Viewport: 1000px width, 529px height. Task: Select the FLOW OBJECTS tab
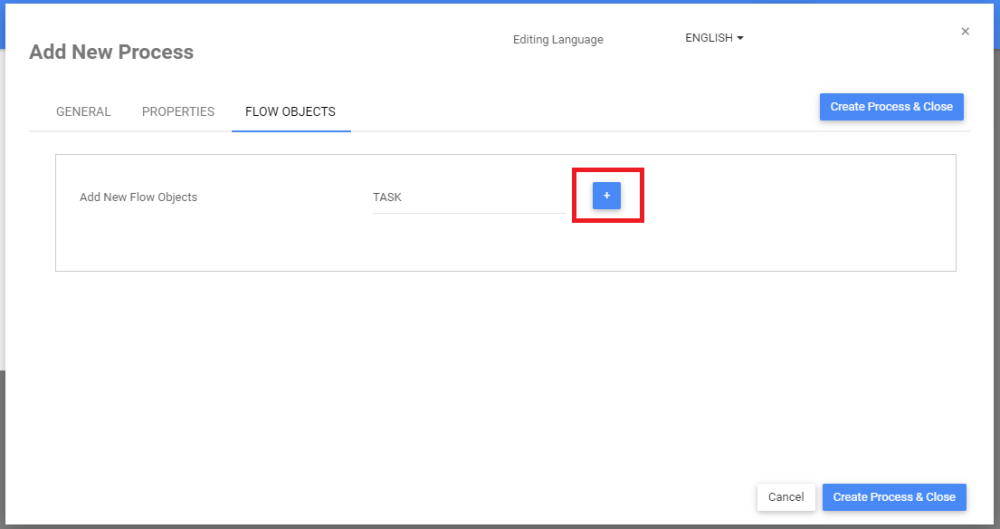[290, 112]
